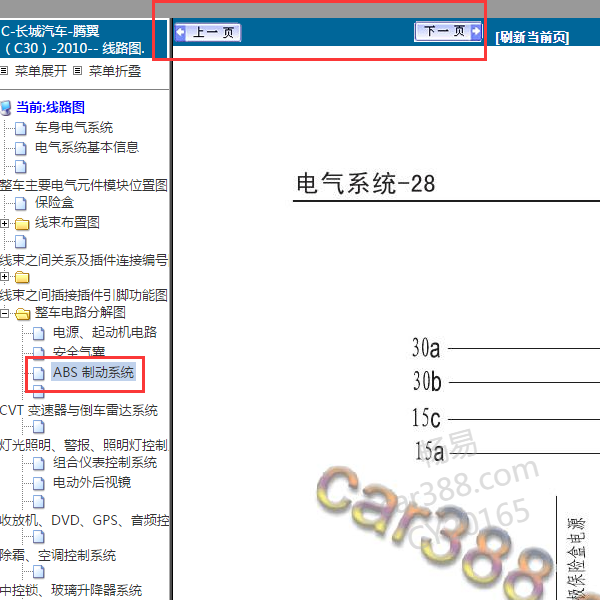Screen dimensions: 600x600
Task: Open 电动外后视镜 page
Action: (x=92, y=483)
